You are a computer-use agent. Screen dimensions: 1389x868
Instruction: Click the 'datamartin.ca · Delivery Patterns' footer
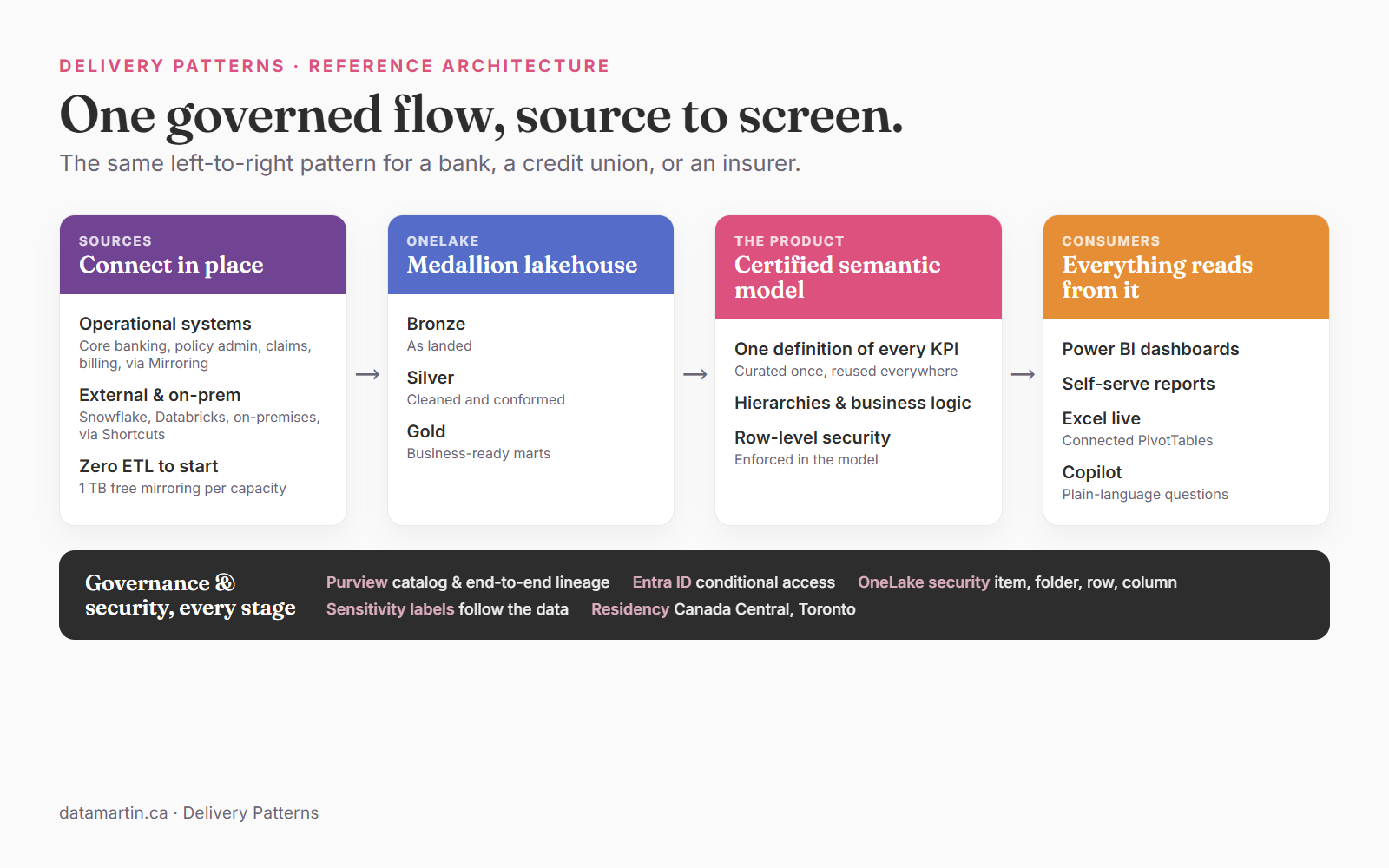(188, 813)
